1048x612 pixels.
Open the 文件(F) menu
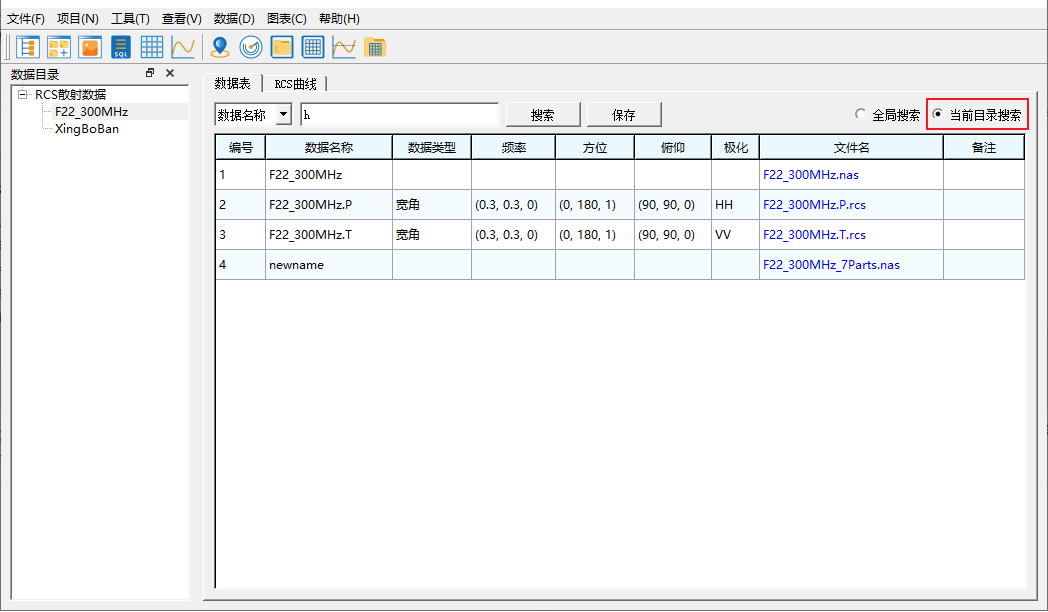click(26, 19)
